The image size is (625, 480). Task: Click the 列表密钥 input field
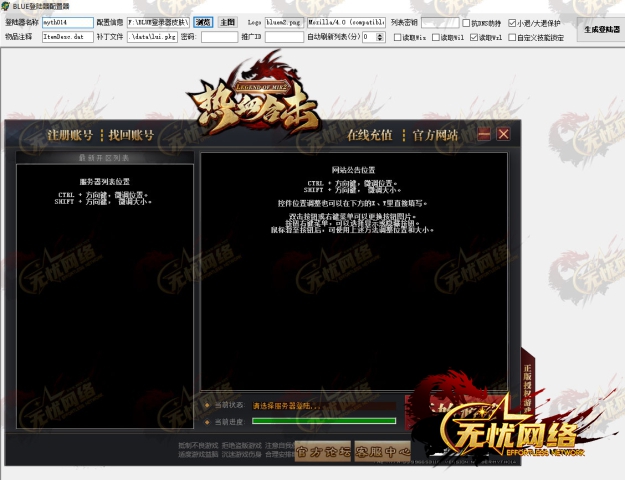coord(440,22)
